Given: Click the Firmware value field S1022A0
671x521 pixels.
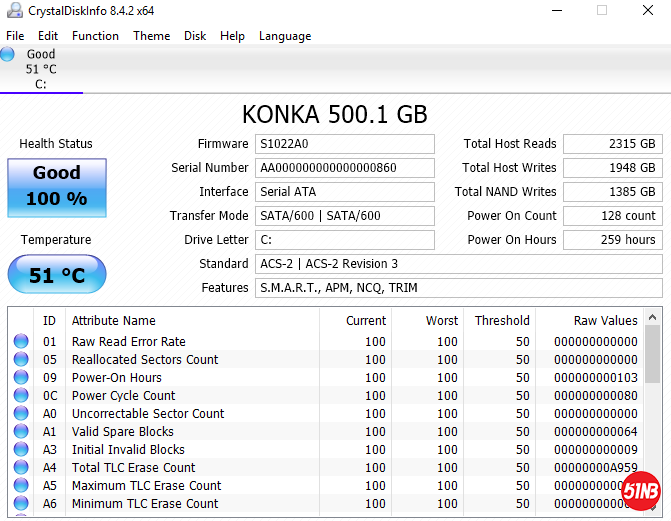Looking at the screenshot, I should [x=345, y=144].
